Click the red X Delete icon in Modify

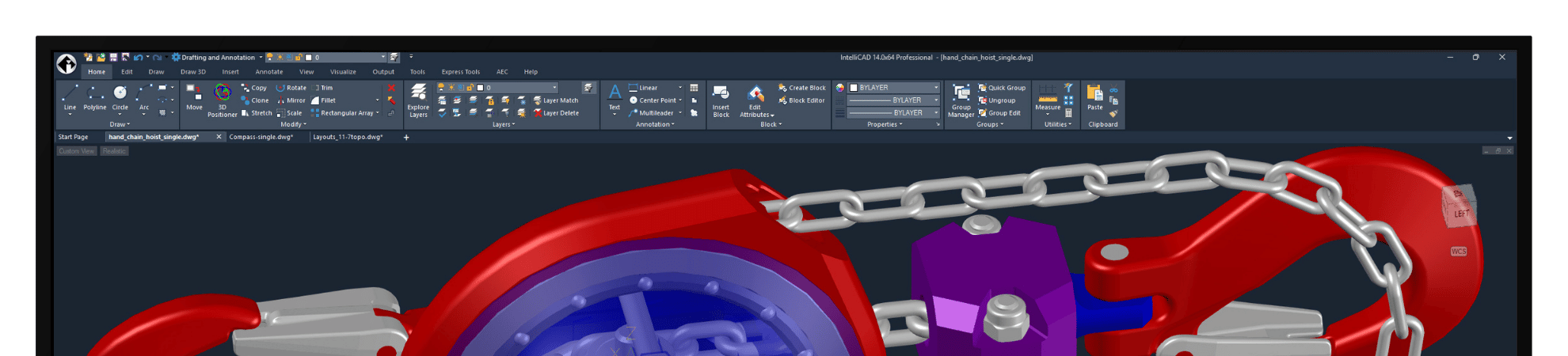point(391,88)
